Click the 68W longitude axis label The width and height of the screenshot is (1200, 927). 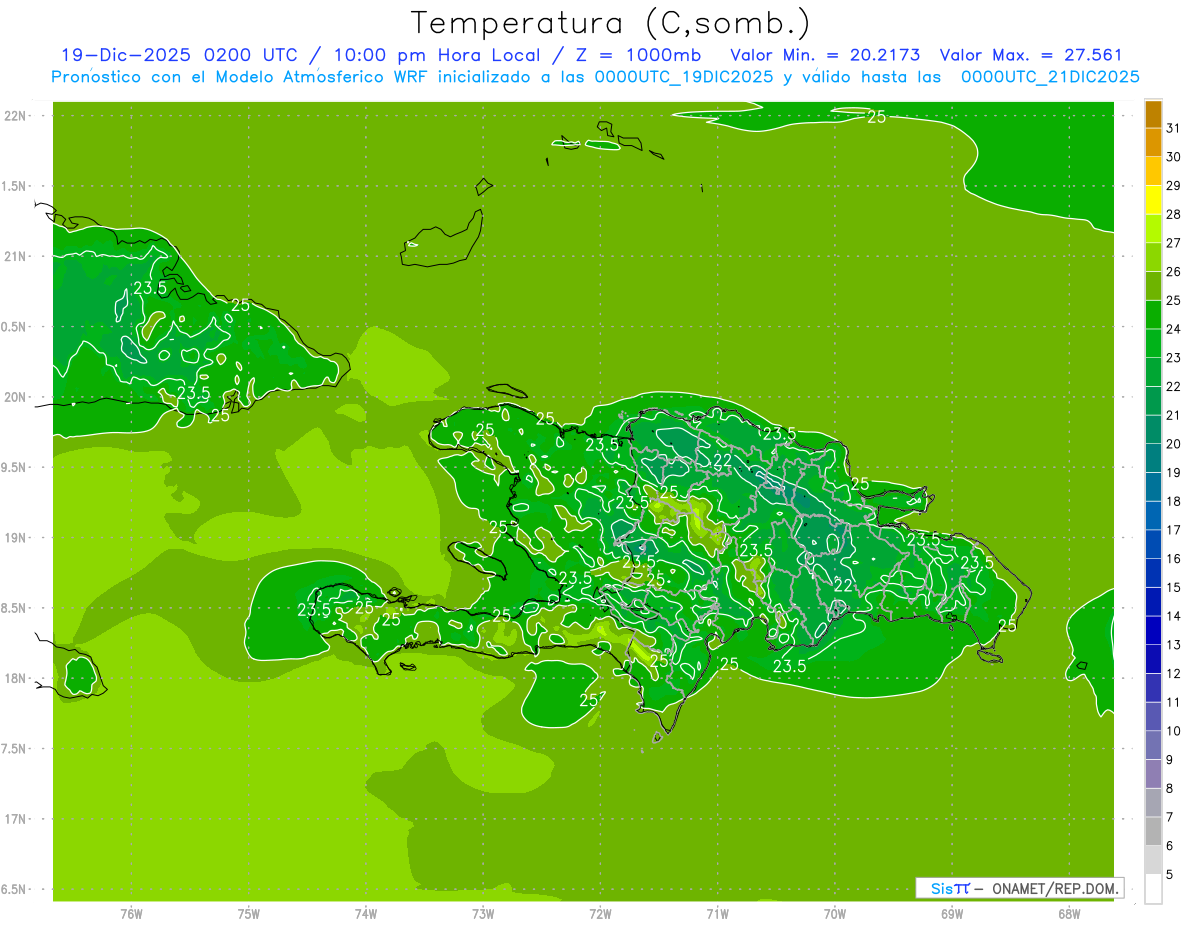[1068, 913]
